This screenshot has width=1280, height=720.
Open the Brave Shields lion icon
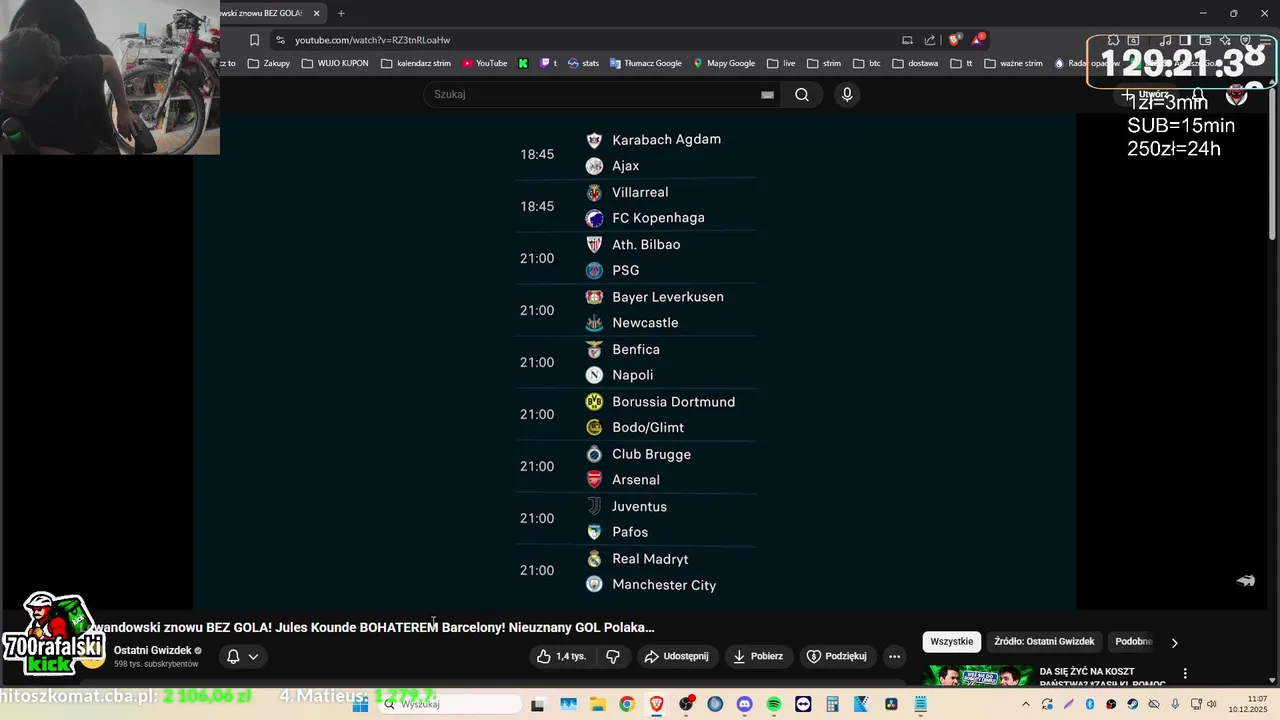(954, 40)
